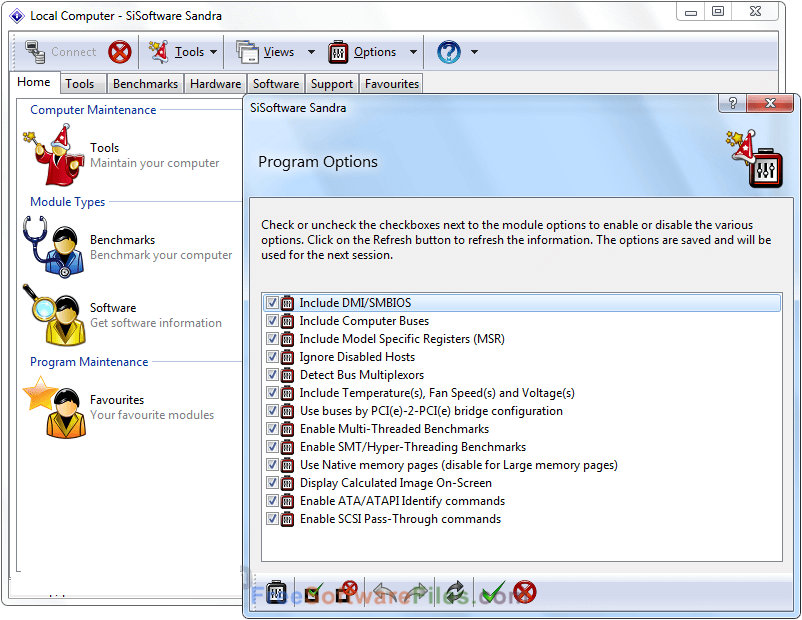Click the red disconnect icon in main toolbar
Image resolution: width=802 pixels, height=620 pixels.
[120, 52]
